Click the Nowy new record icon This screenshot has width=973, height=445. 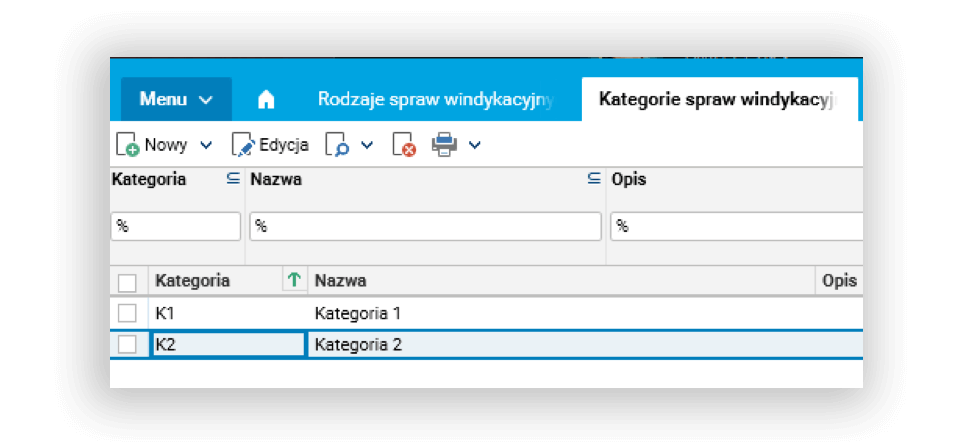[127, 145]
